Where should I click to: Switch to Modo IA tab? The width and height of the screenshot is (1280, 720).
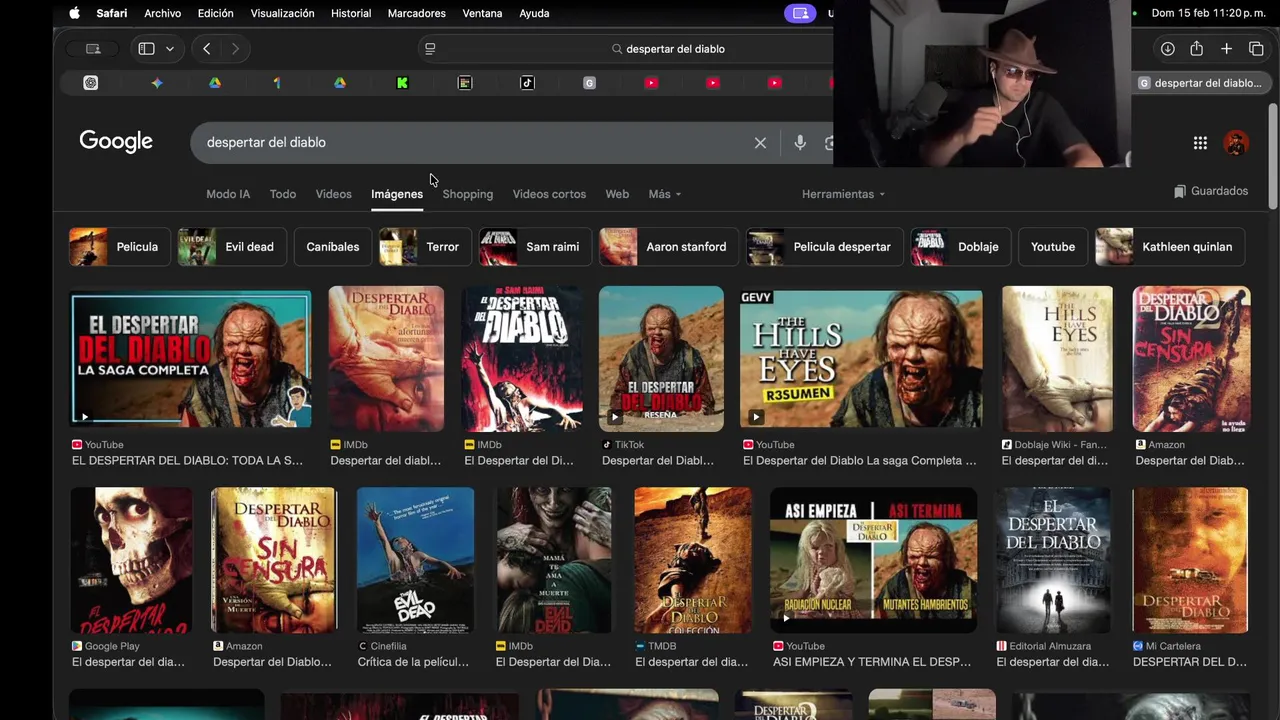tap(228, 194)
